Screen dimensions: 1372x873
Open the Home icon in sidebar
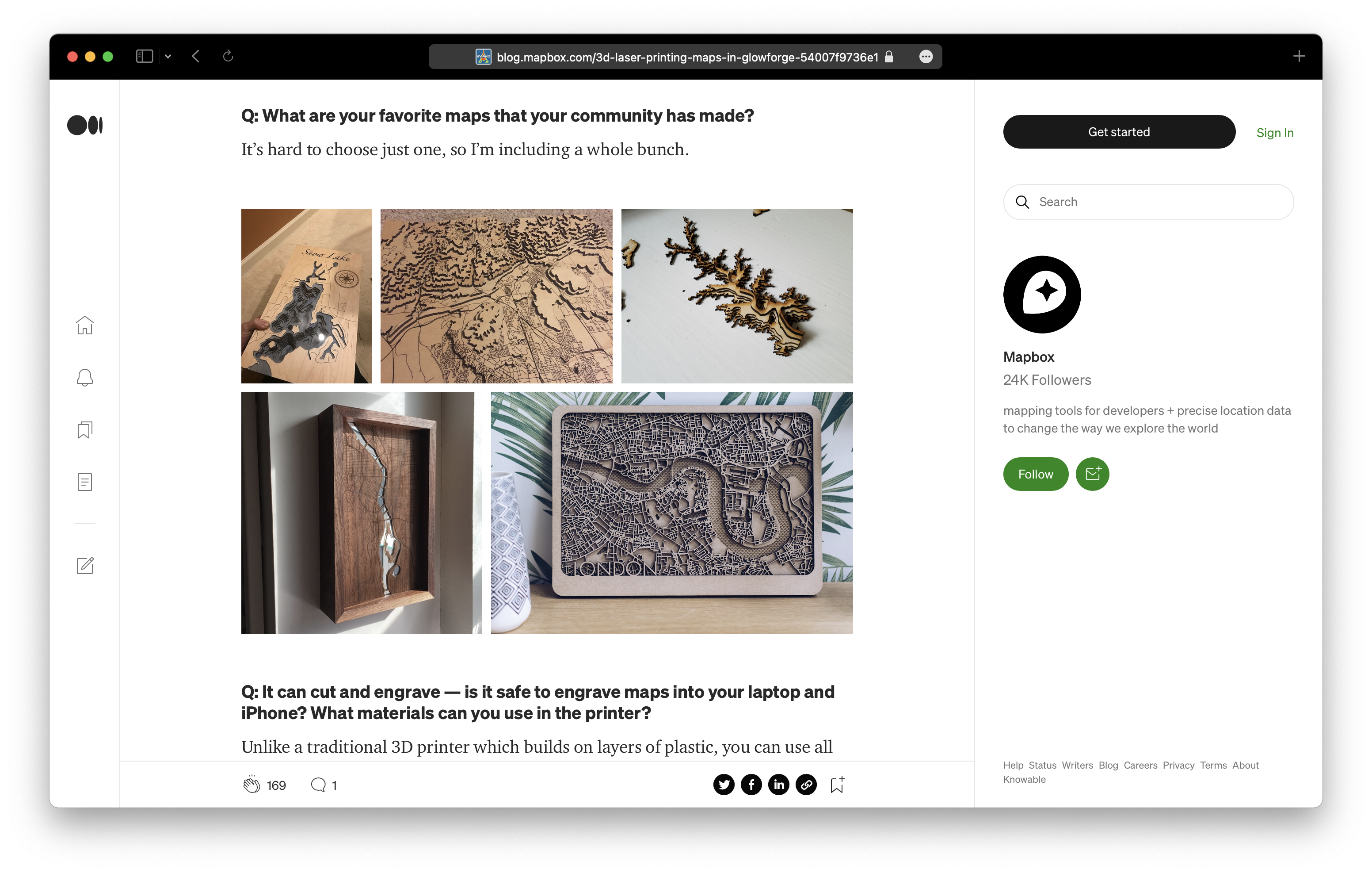pyautogui.click(x=85, y=325)
